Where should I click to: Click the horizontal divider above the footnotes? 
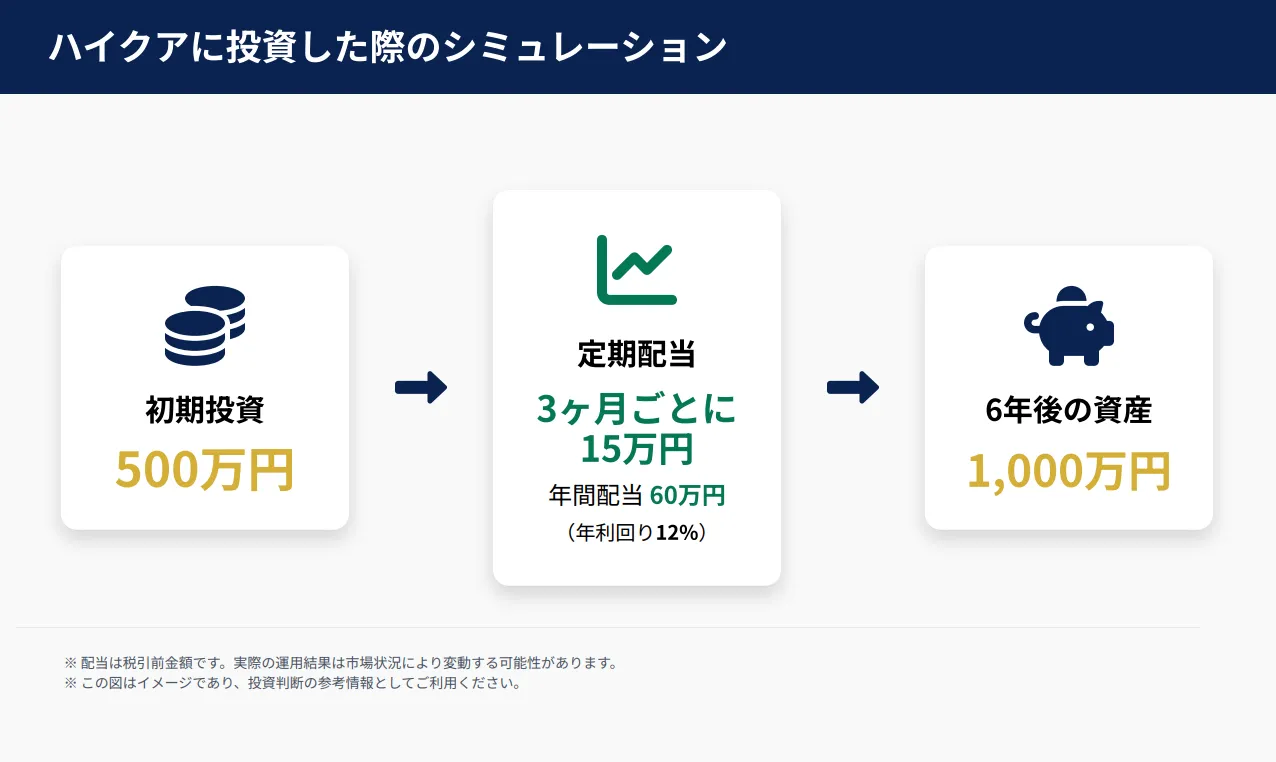click(608, 627)
